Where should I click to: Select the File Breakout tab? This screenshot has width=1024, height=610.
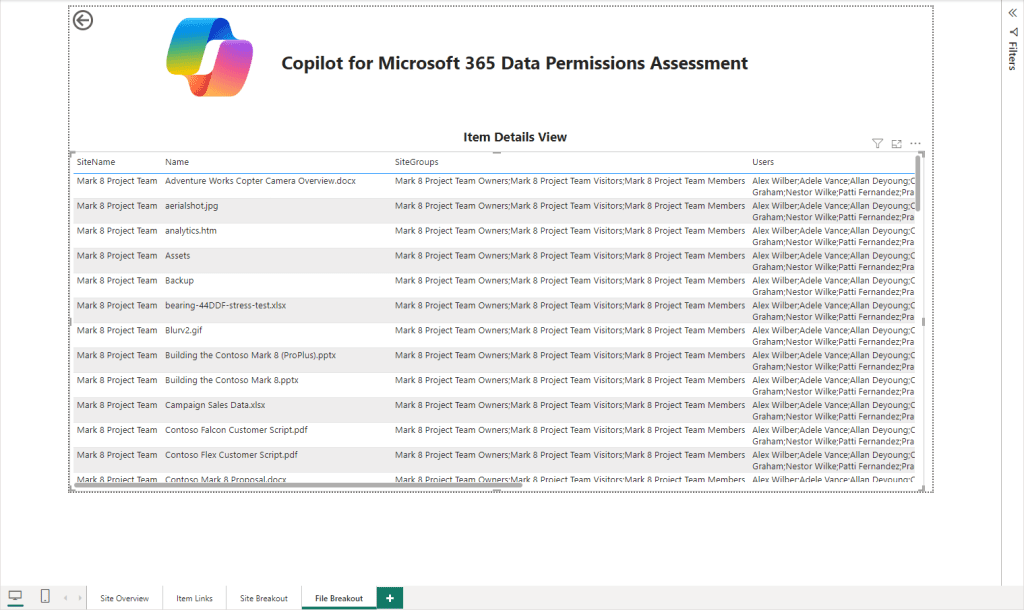coord(339,598)
